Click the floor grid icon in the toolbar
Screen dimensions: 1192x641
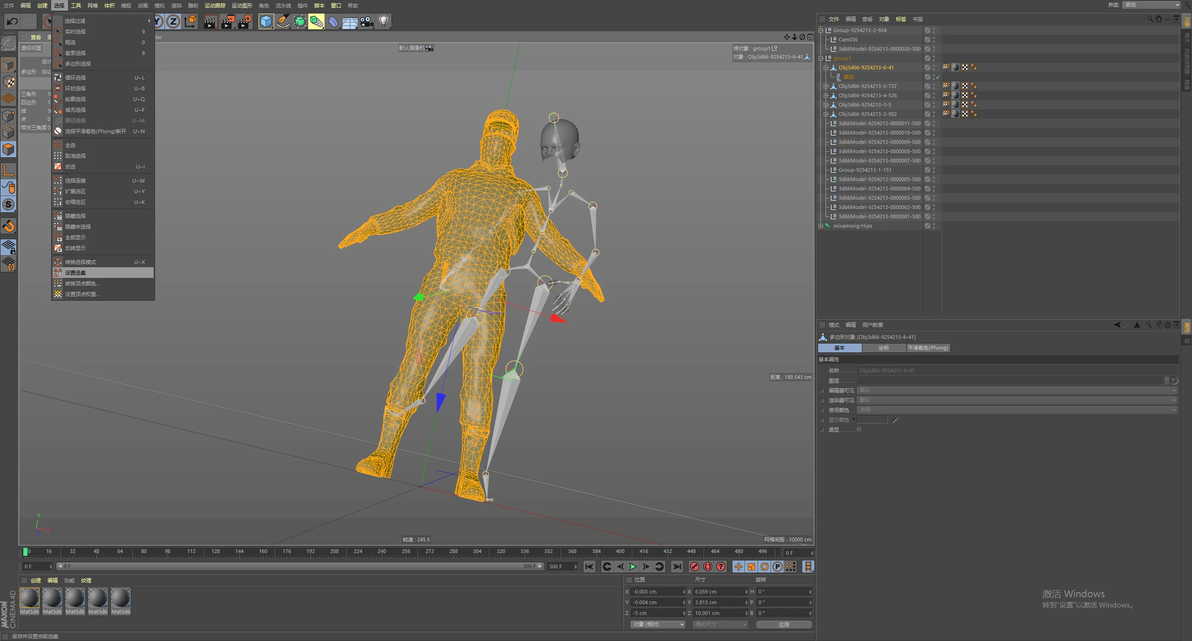(349, 21)
